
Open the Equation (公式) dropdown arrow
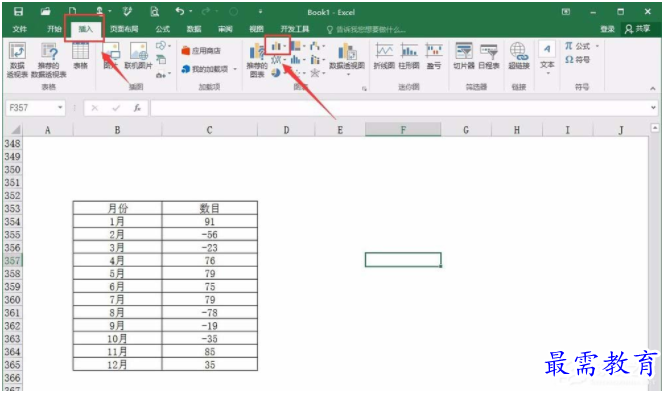[597, 46]
